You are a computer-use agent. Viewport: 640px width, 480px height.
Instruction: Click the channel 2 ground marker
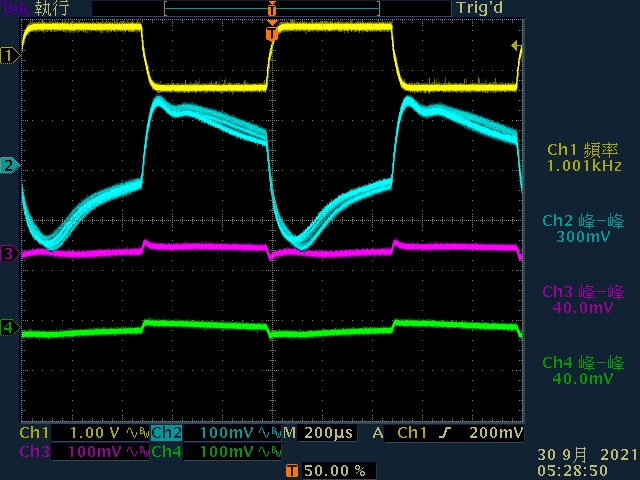[x=10, y=166]
